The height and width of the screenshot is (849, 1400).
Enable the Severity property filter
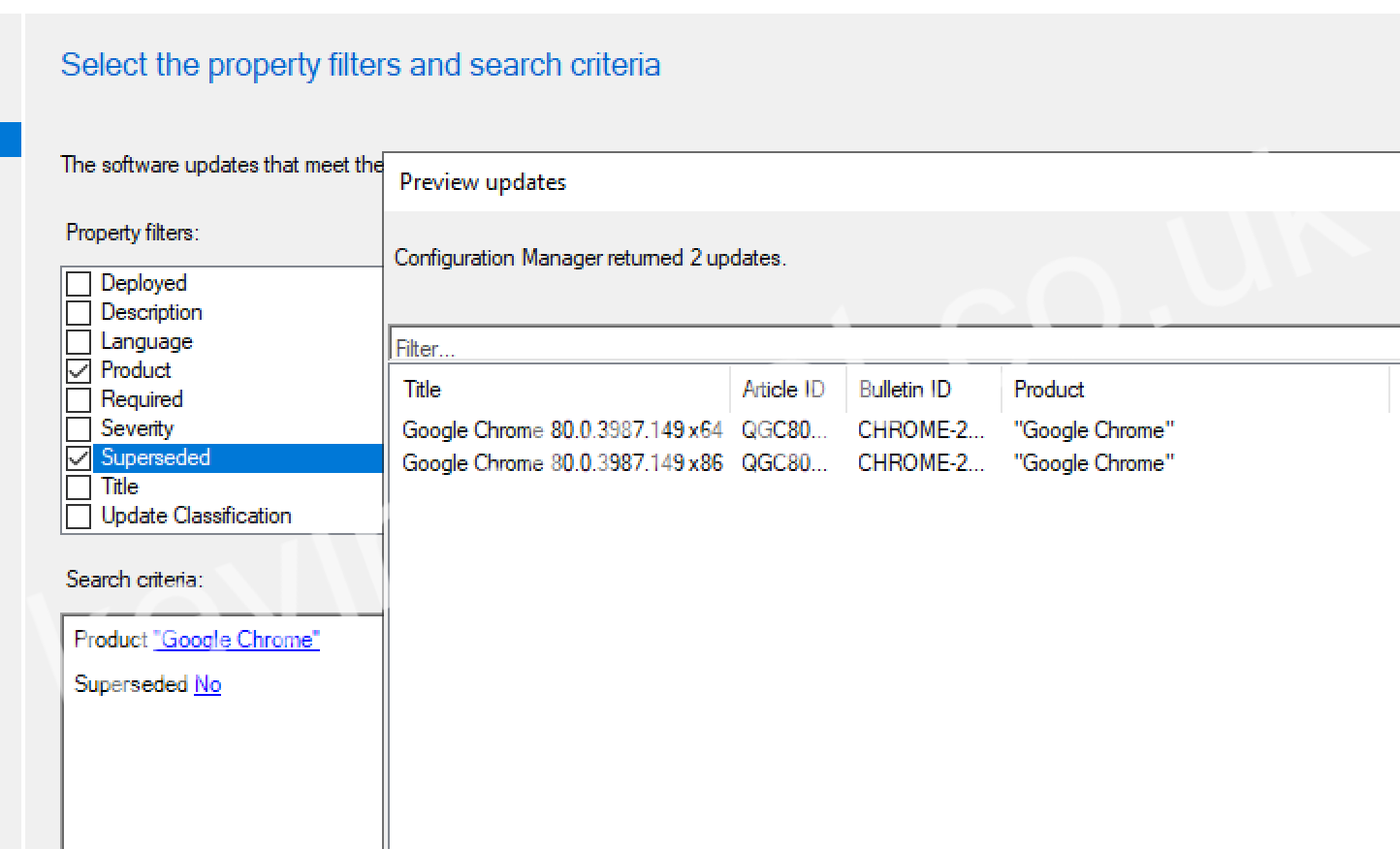(79, 428)
